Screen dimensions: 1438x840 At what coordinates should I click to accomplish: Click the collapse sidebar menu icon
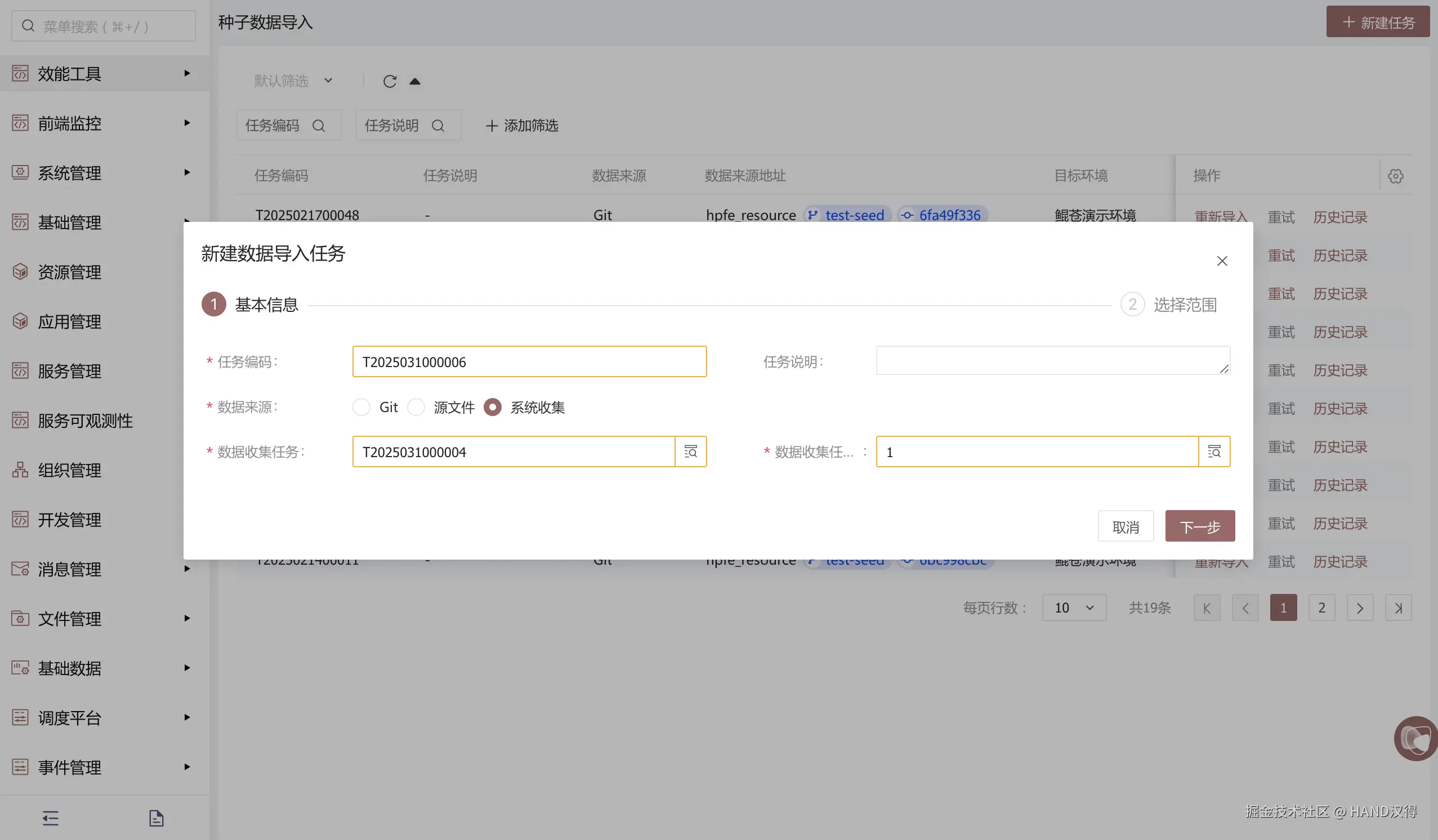point(50,817)
